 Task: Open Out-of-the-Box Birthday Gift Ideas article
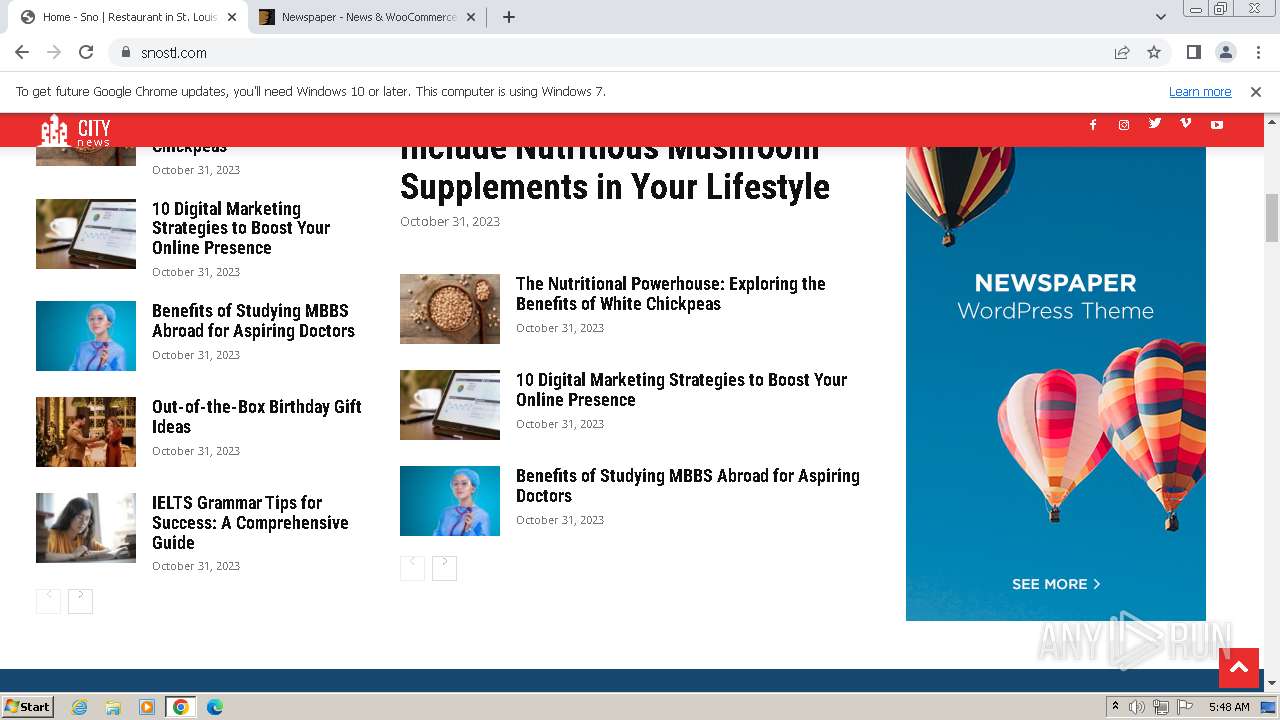click(257, 417)
